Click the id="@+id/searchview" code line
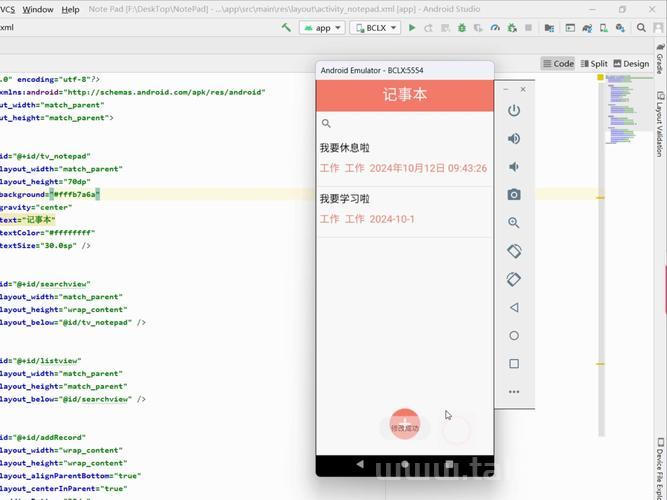The height and width of the screenshot is (500, 667). (45, 284)
